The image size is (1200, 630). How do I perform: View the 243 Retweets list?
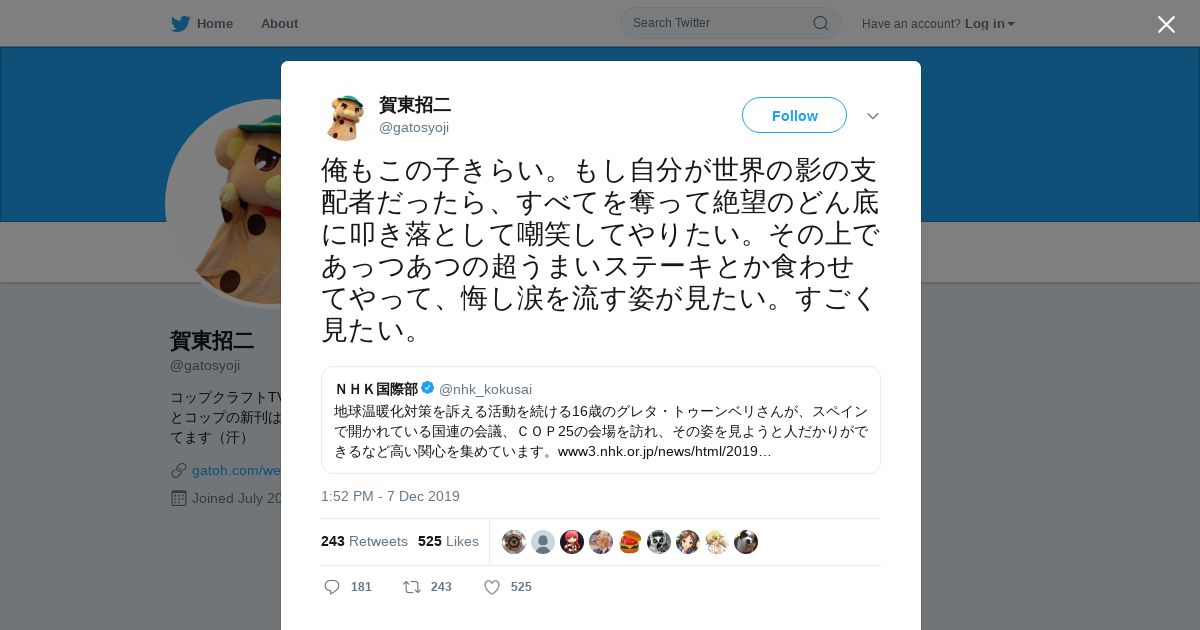click(x=364, y=541)
